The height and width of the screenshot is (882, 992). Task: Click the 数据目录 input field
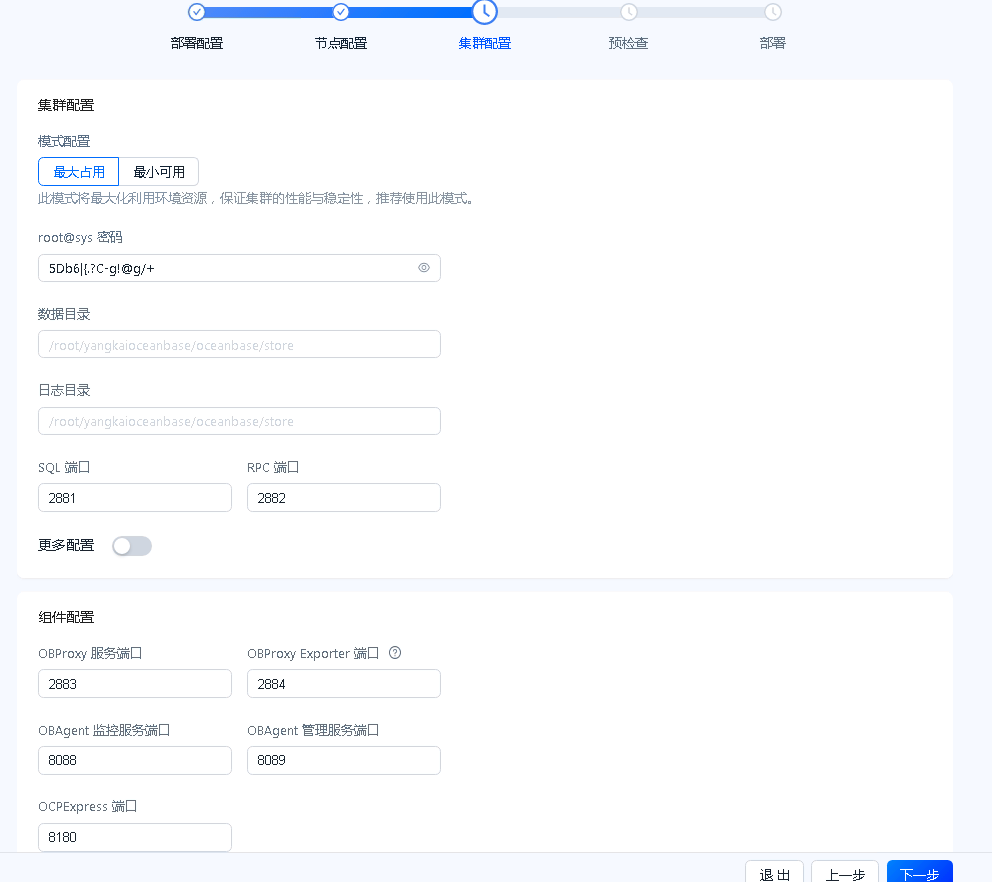239,344
